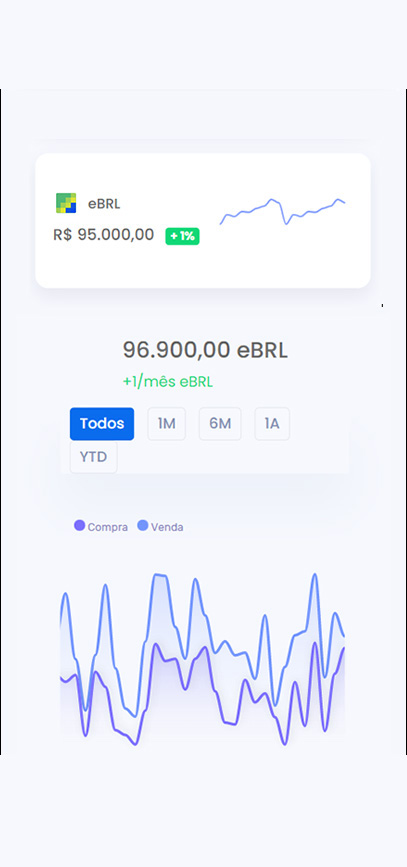
Task: Click the flat-topped peak of the Venda line
Action: click(x=160, y=576)
